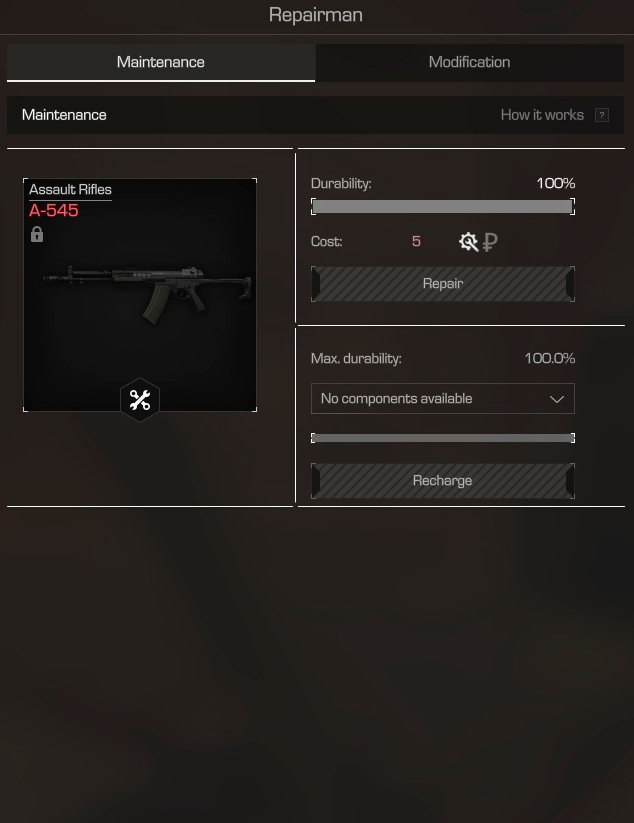Click the lock icon under A-545
The height and width of the screenshot is (823, 634).
click(37, 234)
